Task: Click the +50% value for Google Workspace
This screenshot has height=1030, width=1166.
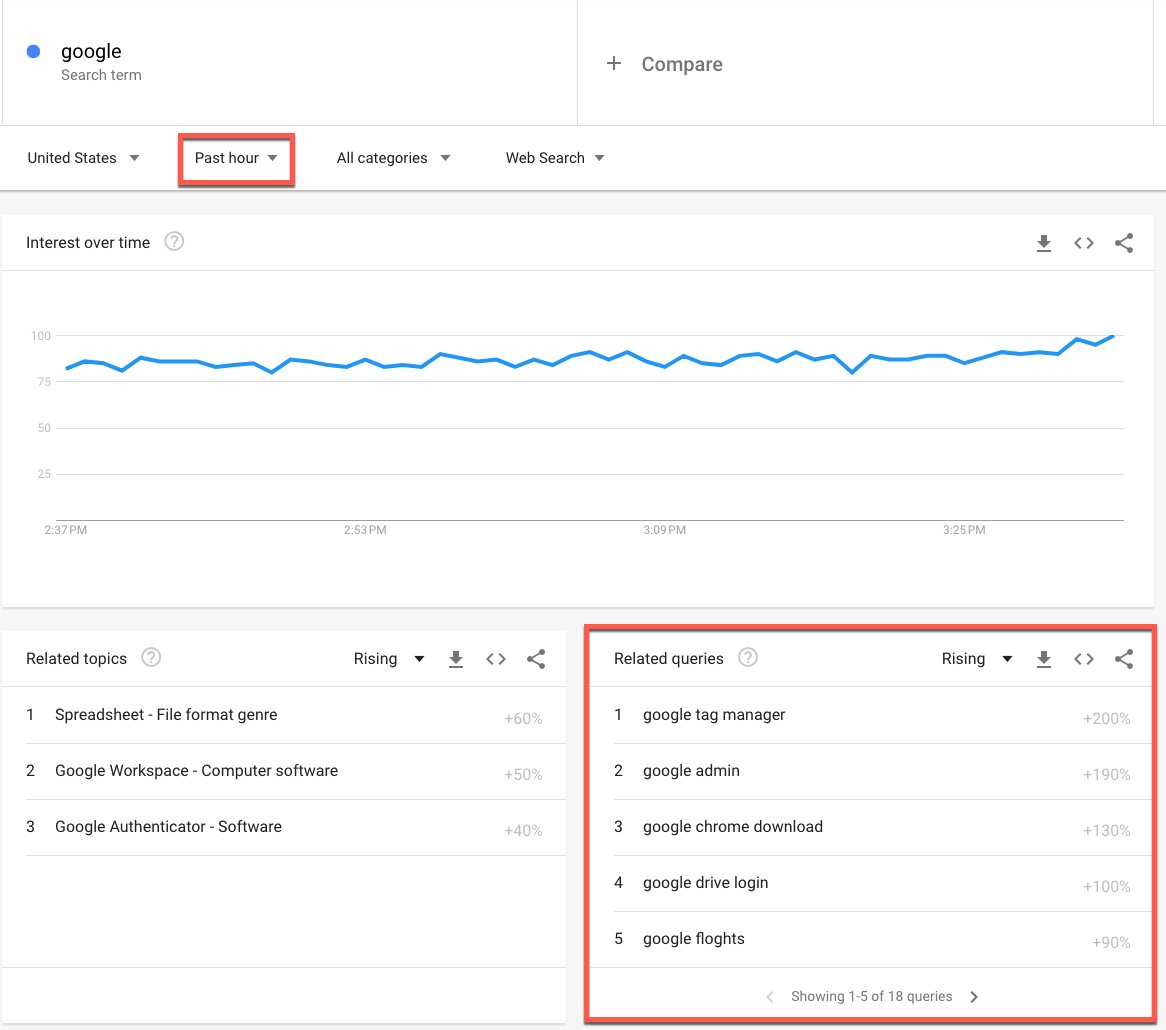Action: (x=524, y=774)
